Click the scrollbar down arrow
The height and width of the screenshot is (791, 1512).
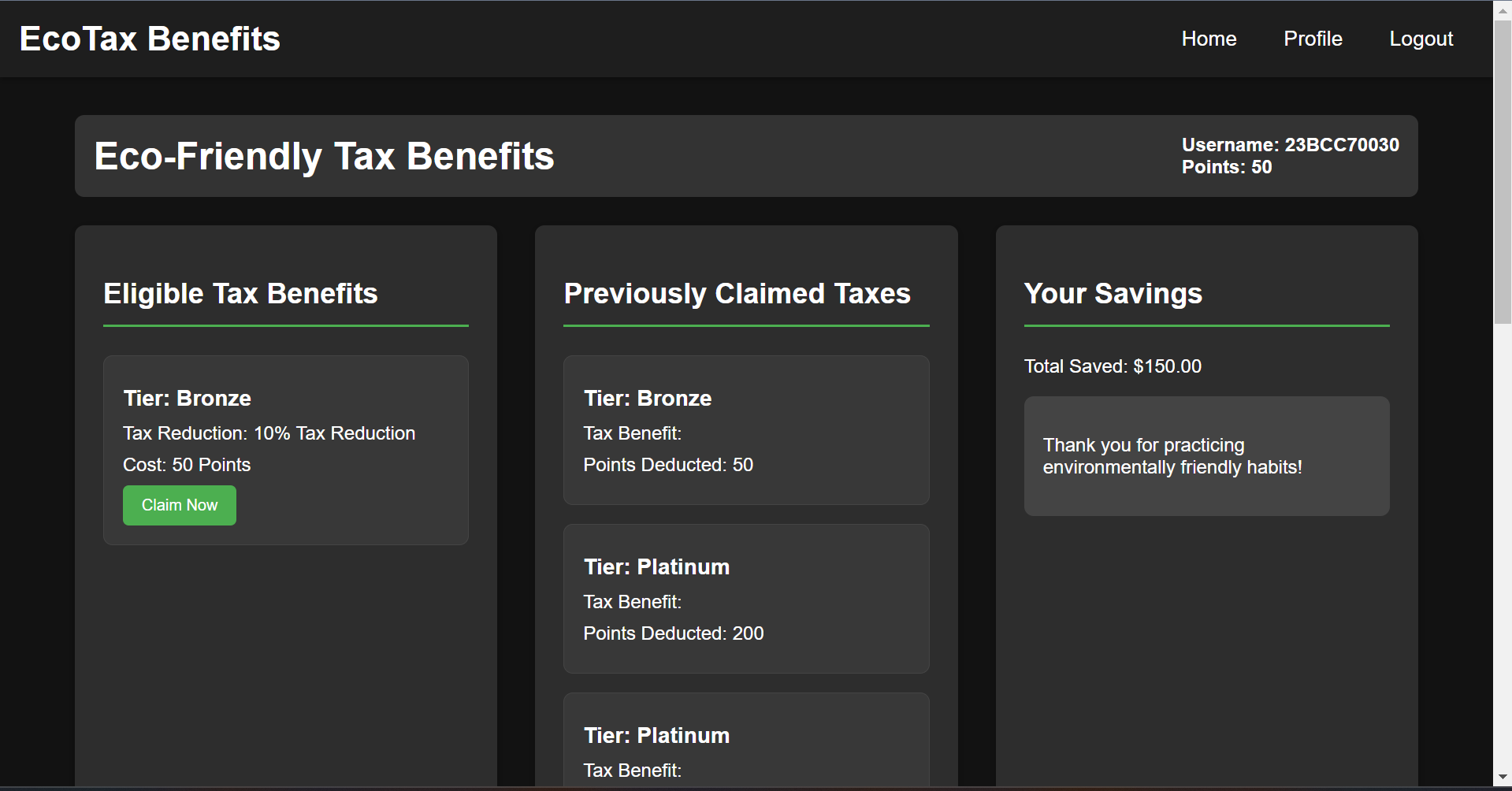click(1503, 778)
